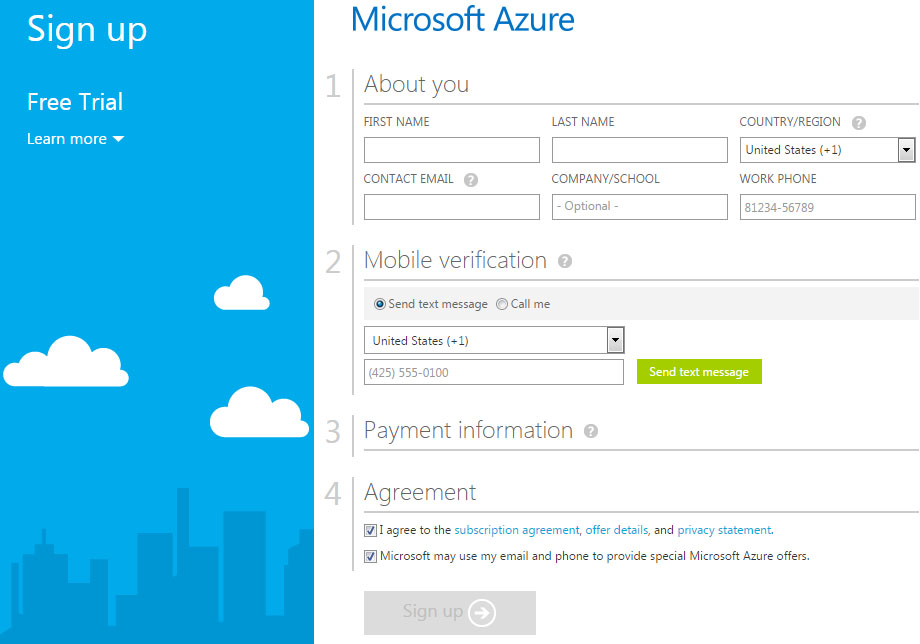The image size is (920, 644).
Task: Uncheck the subscription agreement checkbox
Action: pos(370,530)
